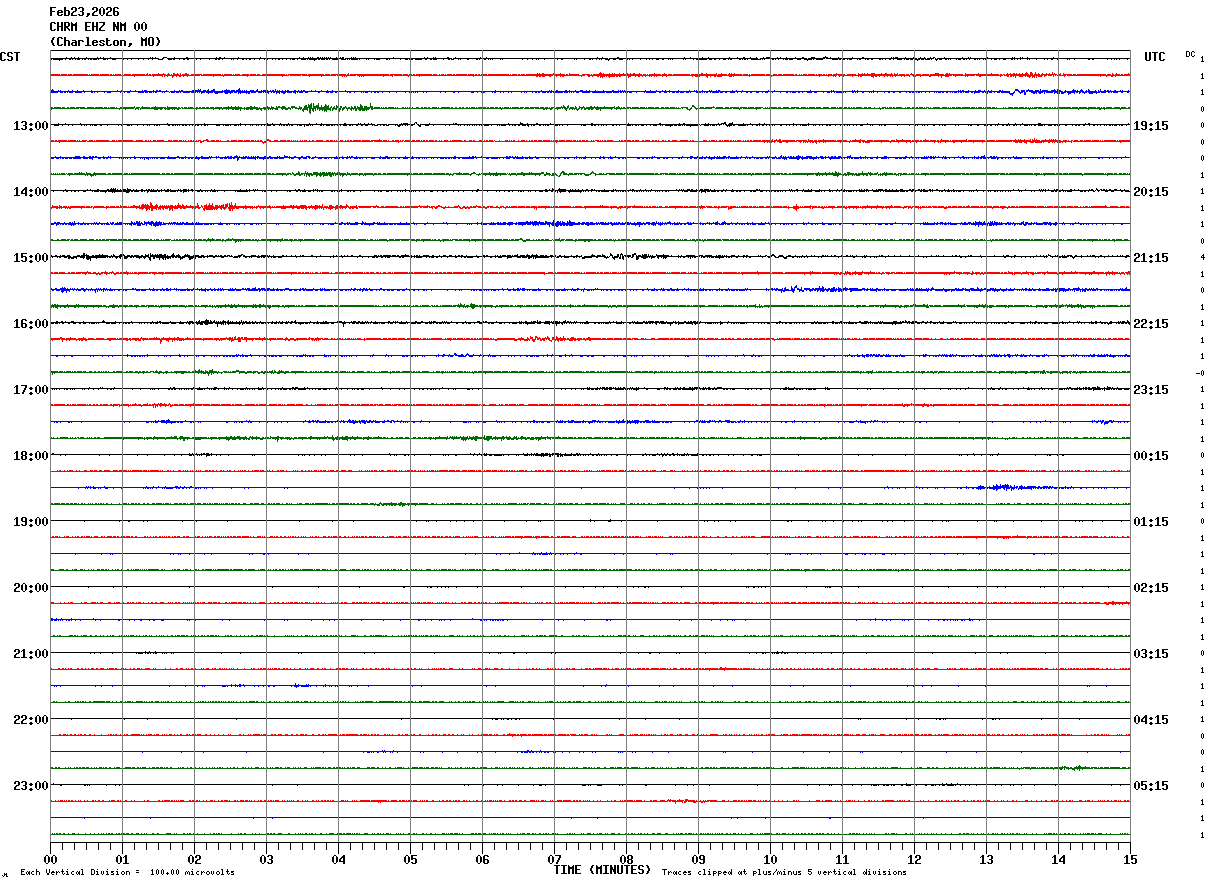Image resolution: width=1210 pixels, height=886 pixels.
Task: Click the 05:15 UTC row label
Action: pyautogui.click(x=1150, y=786)
